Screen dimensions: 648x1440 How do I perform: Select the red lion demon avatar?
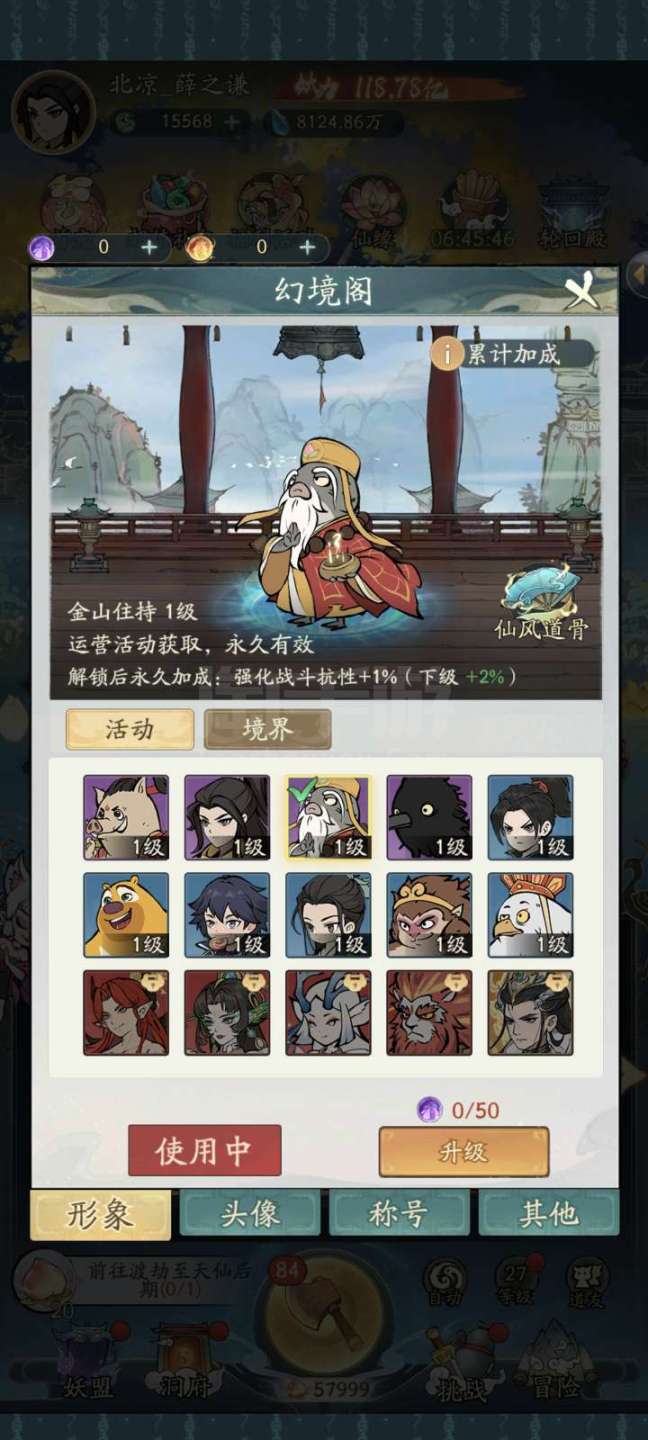[429, 1012]
